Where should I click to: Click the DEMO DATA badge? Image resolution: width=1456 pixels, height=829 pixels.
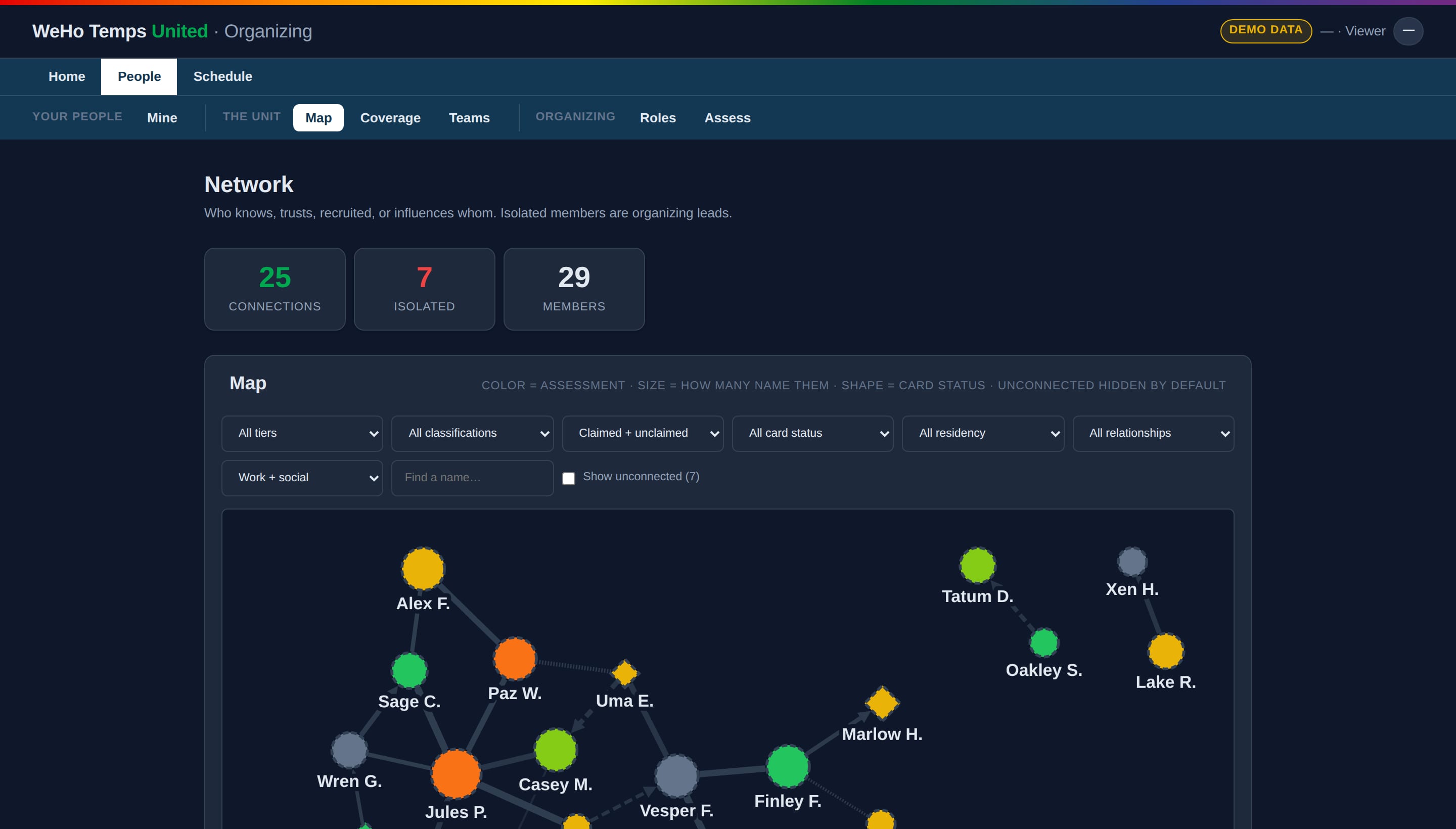[x=1265, y=31]
